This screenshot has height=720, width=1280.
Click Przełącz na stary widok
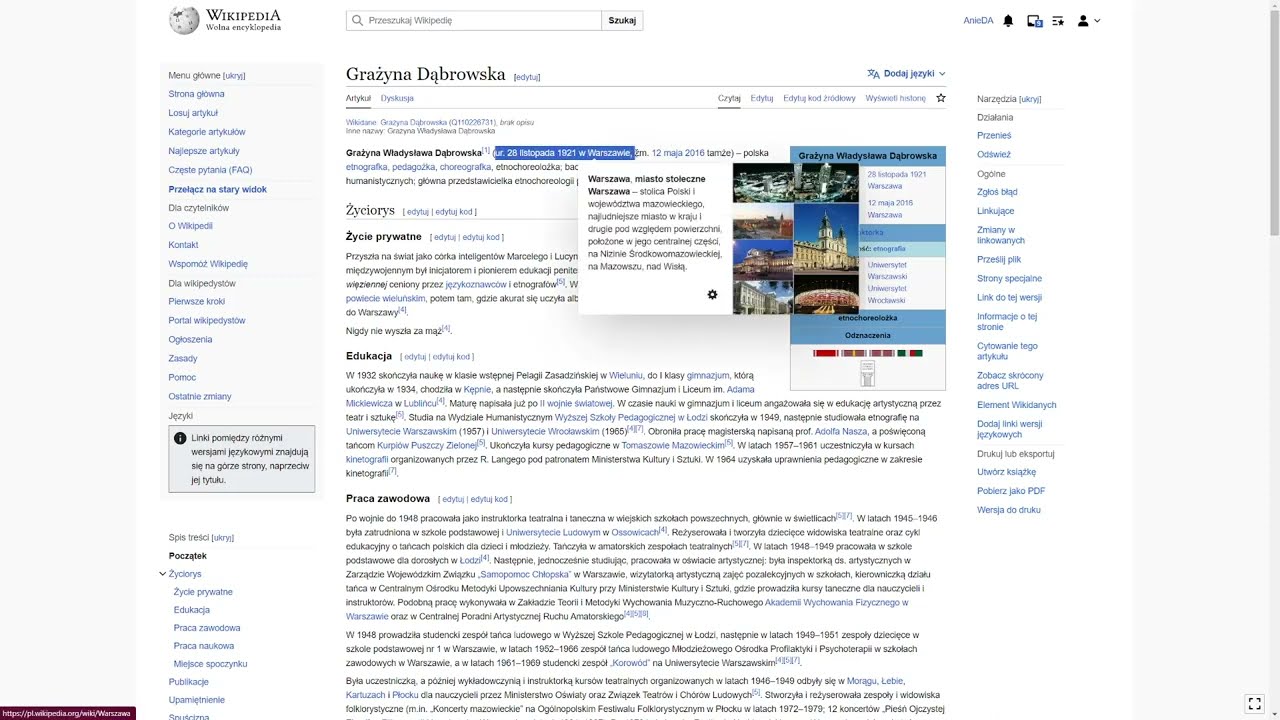pos(218,189)
